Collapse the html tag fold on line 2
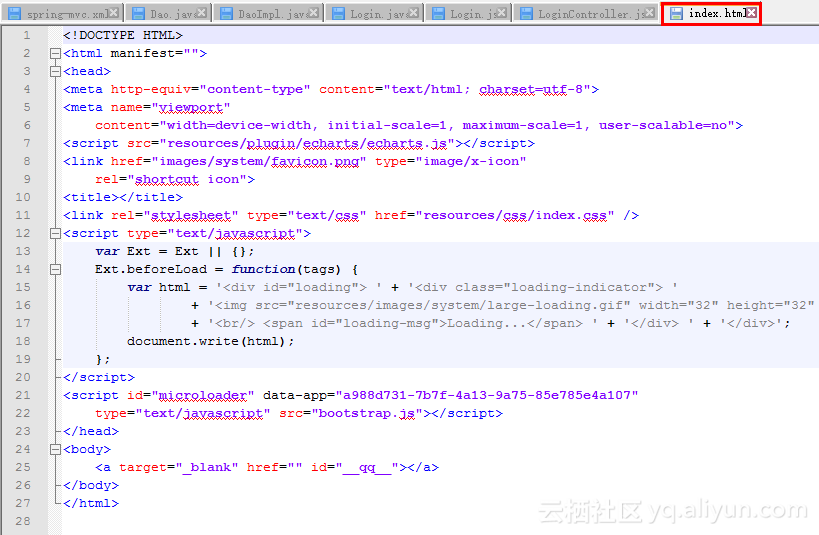819x535 pixels. [55, 53]
